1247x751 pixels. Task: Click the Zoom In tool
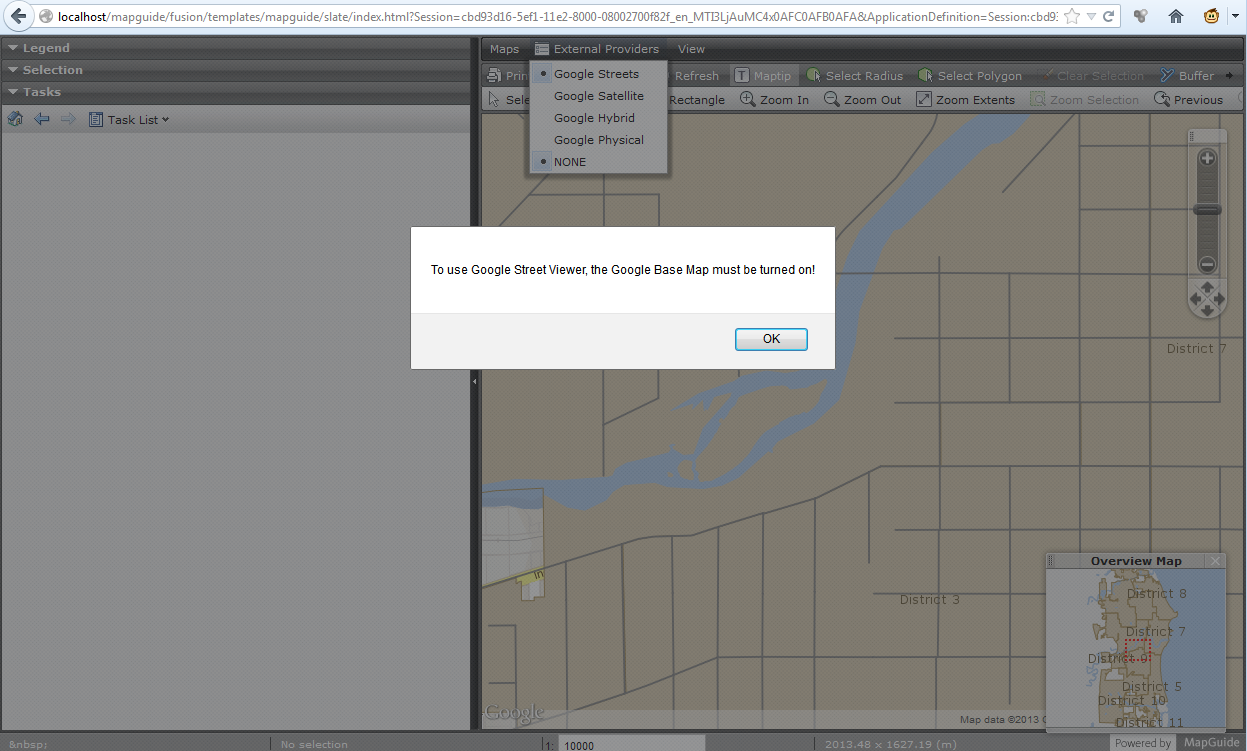[775, 100]
